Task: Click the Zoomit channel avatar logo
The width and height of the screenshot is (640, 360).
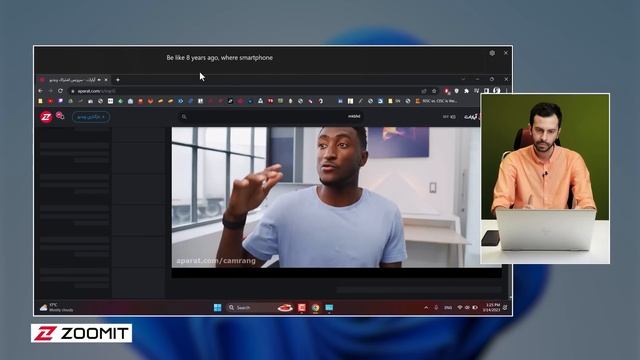Action: pos(46,117)
